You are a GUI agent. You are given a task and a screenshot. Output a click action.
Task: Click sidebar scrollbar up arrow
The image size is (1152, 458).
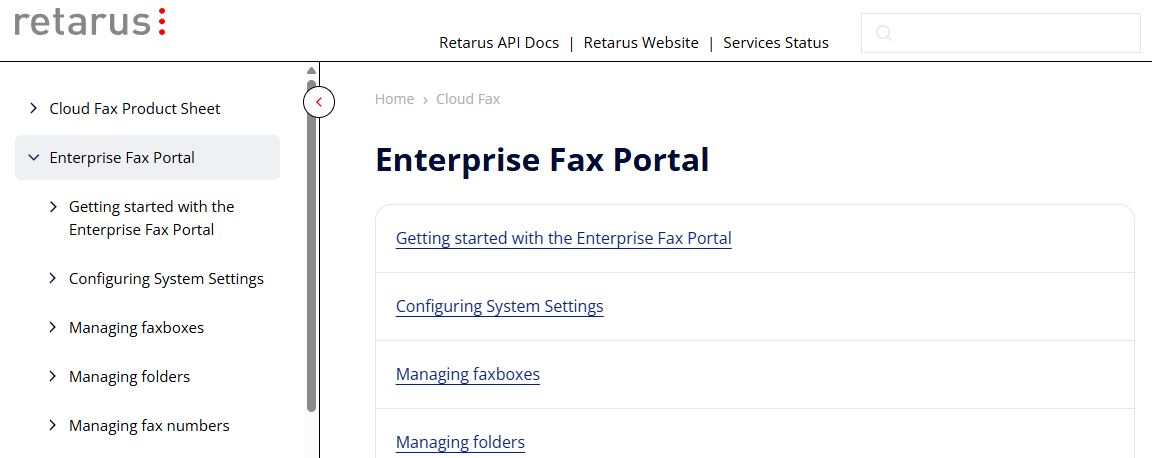tap(312, 71)
